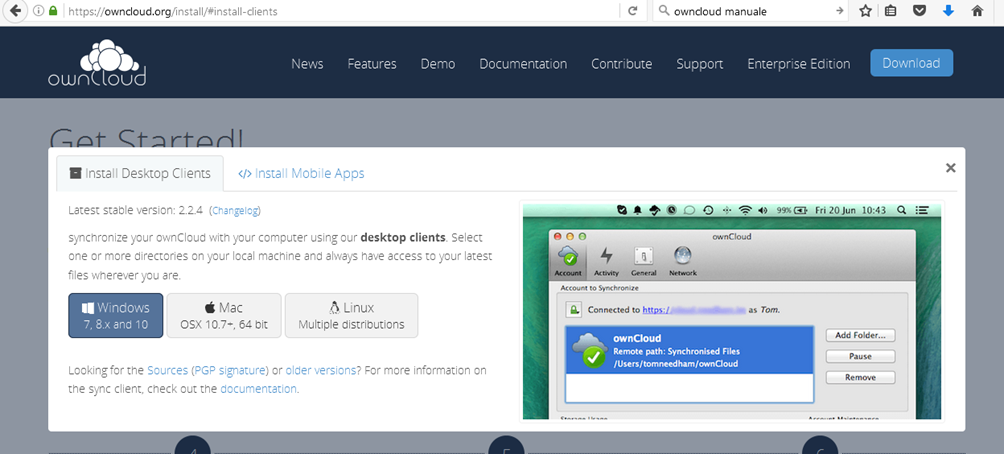The width and height of the screenshot is (1004, 454).
Task: Click the green padlock security icon
Action: tap(53, 11)
